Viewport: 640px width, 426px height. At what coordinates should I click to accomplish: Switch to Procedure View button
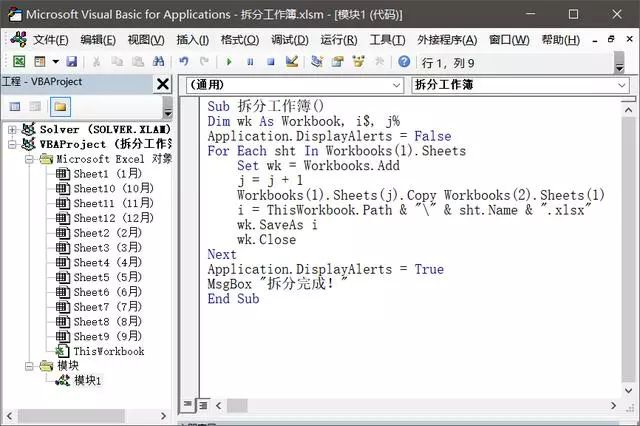click(187, 404)
